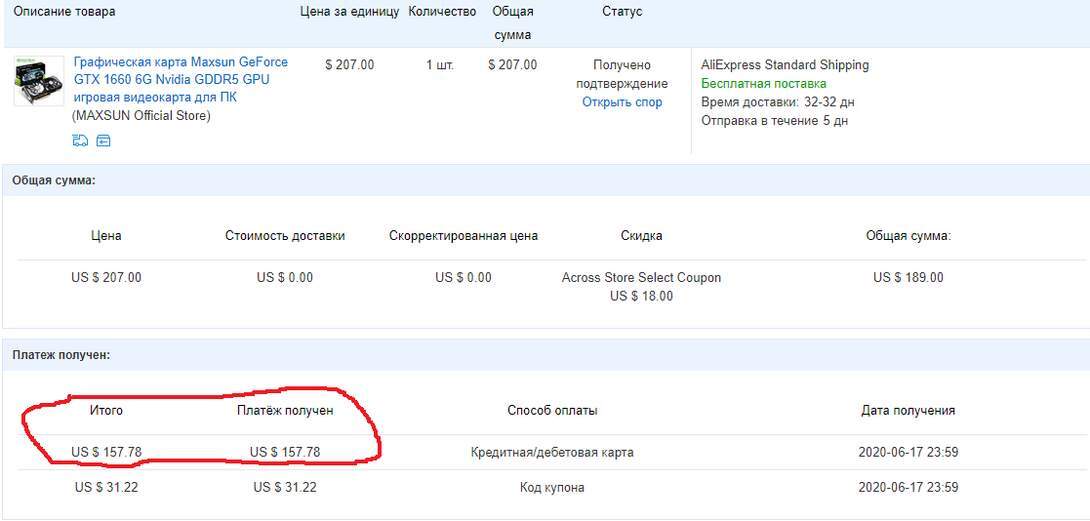Click the Across Store Select Coupon discount
Viewport: 1090px width, 521px height.
641,278
